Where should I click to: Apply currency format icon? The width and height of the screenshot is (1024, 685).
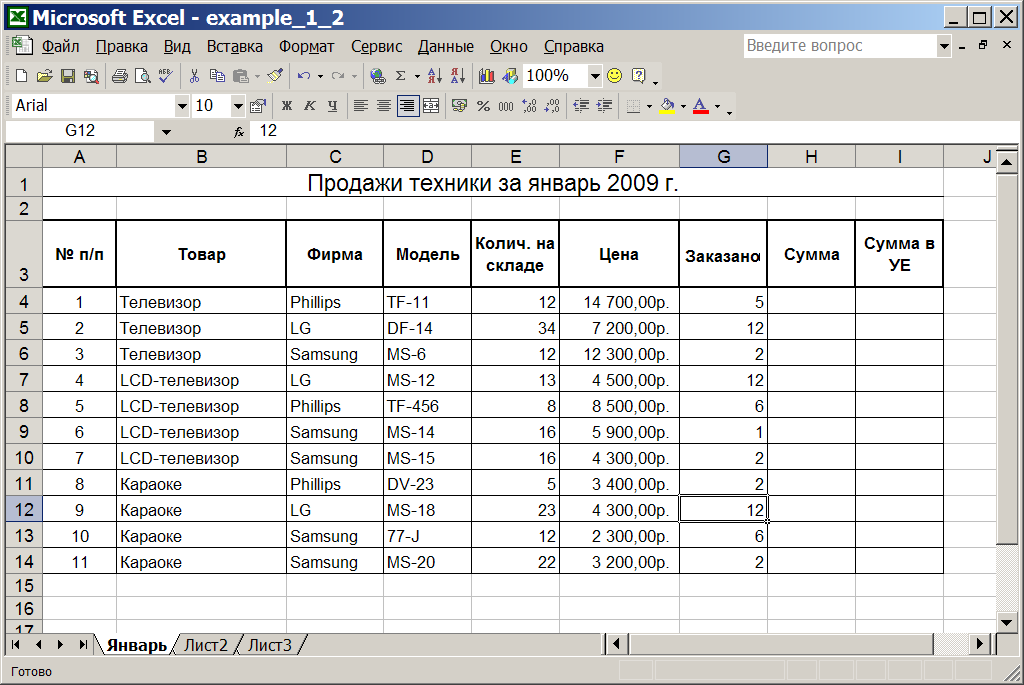click(x=459, y=106)
